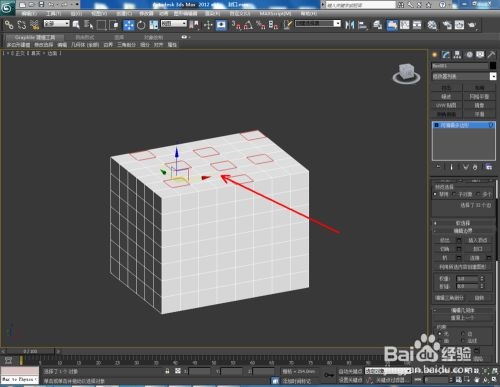Switch to the Utilities hammer tab
Screen dimensions: 500x387
pos(491,55)
